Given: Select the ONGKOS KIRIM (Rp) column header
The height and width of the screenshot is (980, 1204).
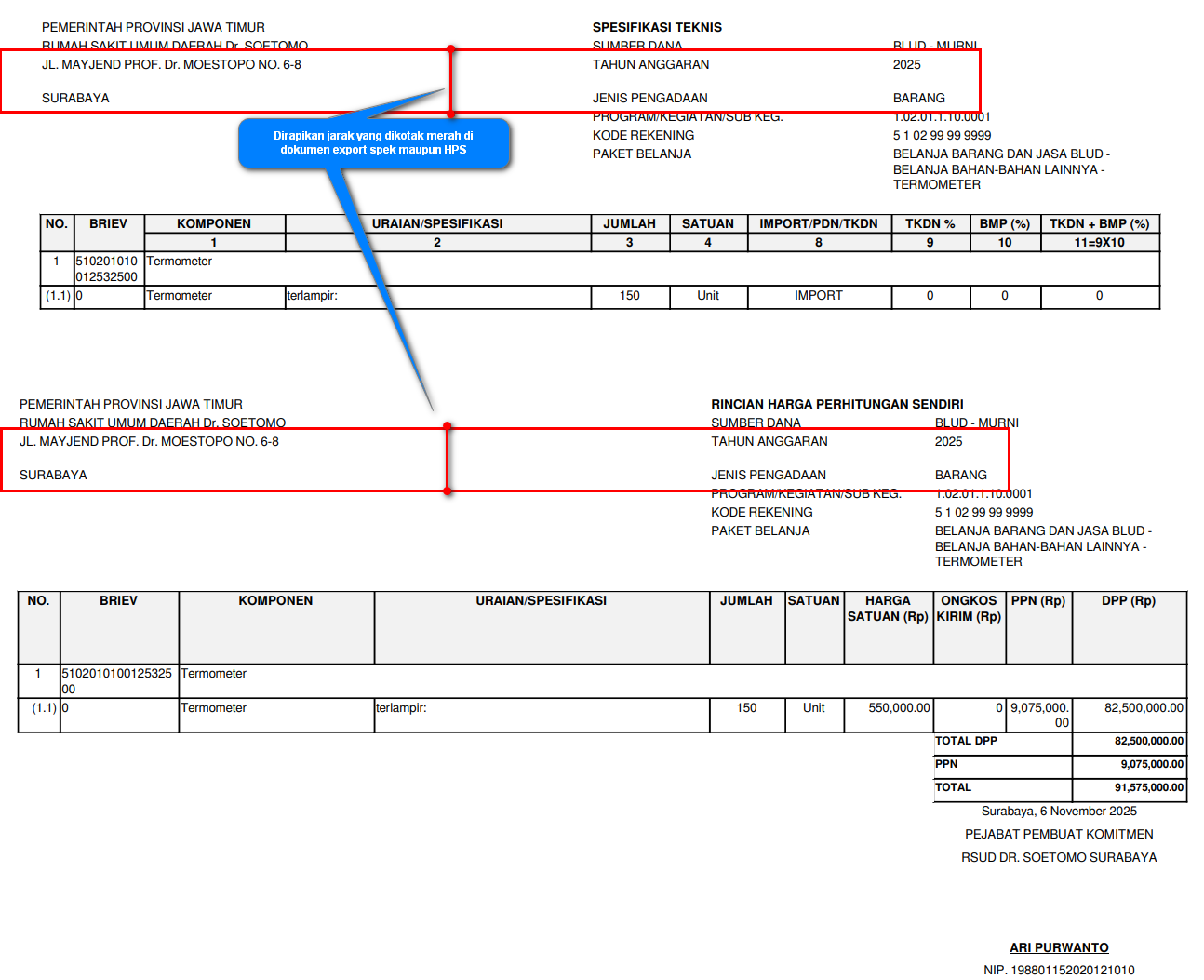Looking at the screenshot, I should tap(969, 609).
